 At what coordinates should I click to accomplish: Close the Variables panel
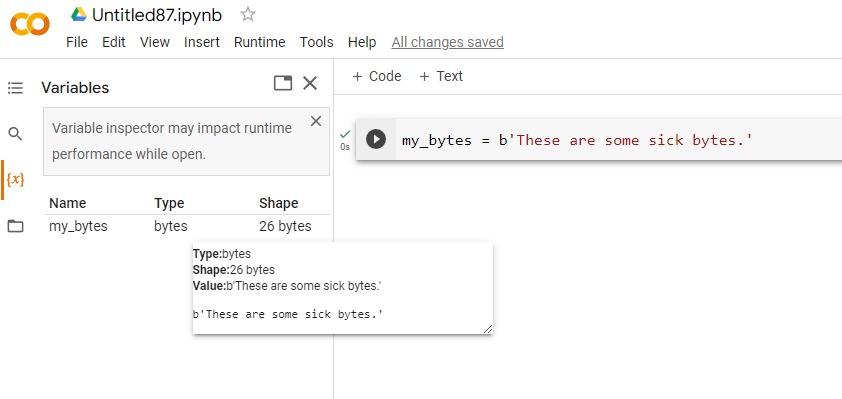tap(310, 83)
